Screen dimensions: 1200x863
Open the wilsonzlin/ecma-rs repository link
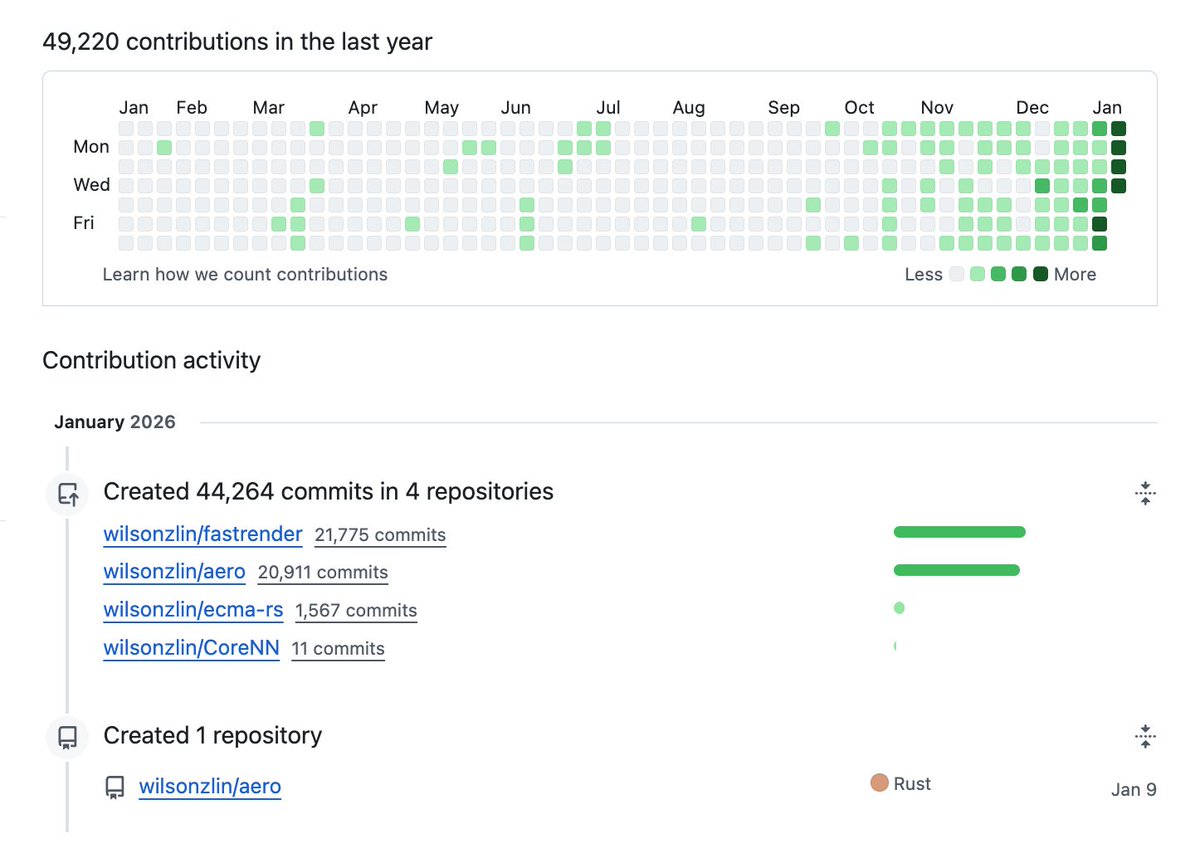pos(193,610)
